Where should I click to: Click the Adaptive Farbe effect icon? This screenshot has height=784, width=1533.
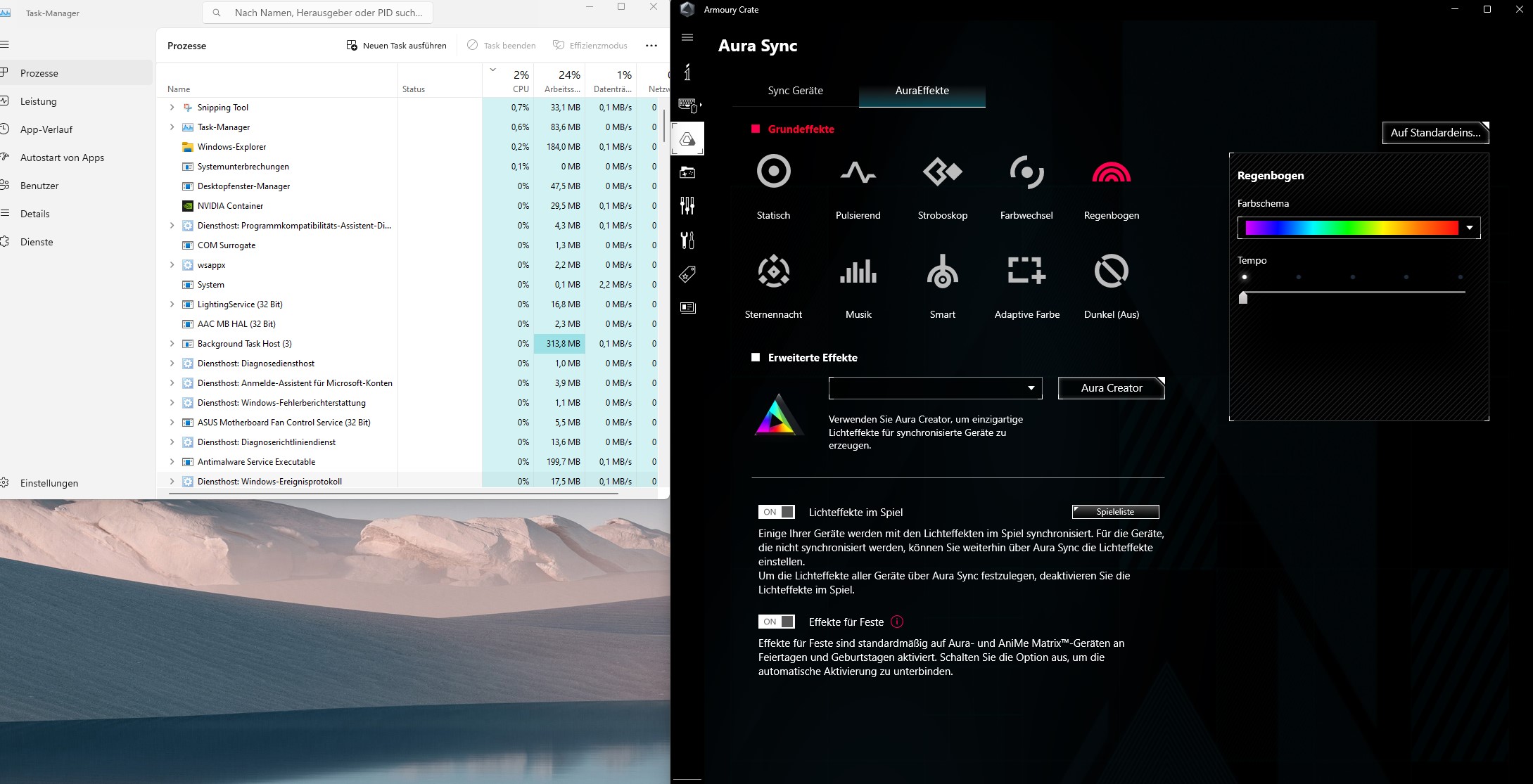click(1026, 271)
